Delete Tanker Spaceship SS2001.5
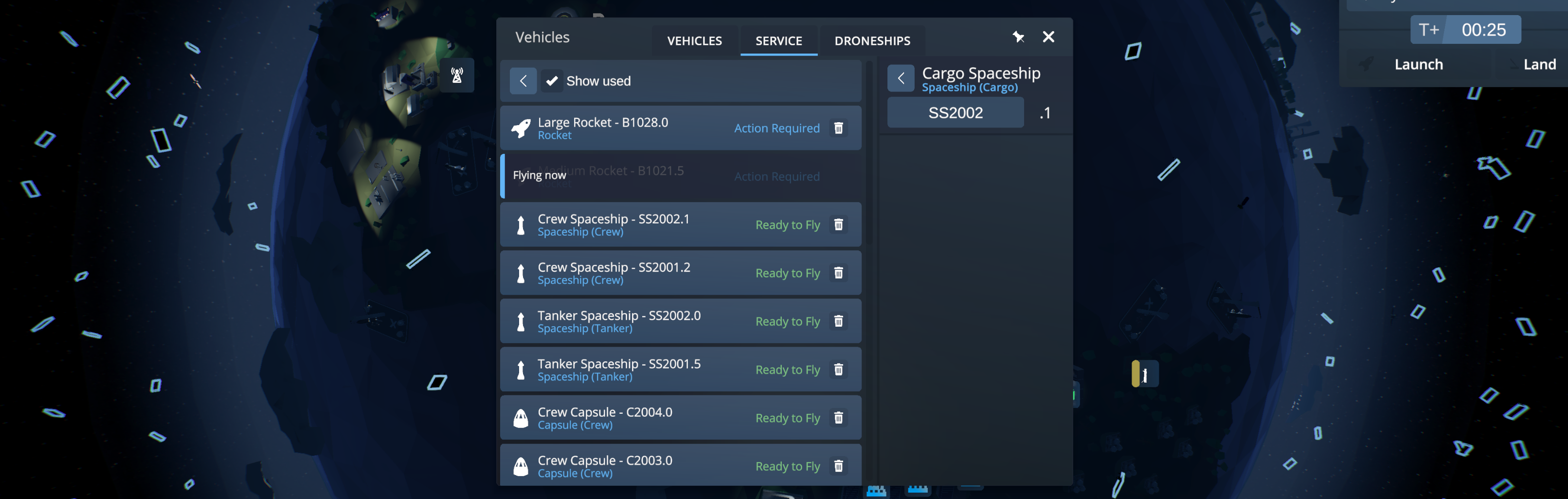 pos(838,370)
